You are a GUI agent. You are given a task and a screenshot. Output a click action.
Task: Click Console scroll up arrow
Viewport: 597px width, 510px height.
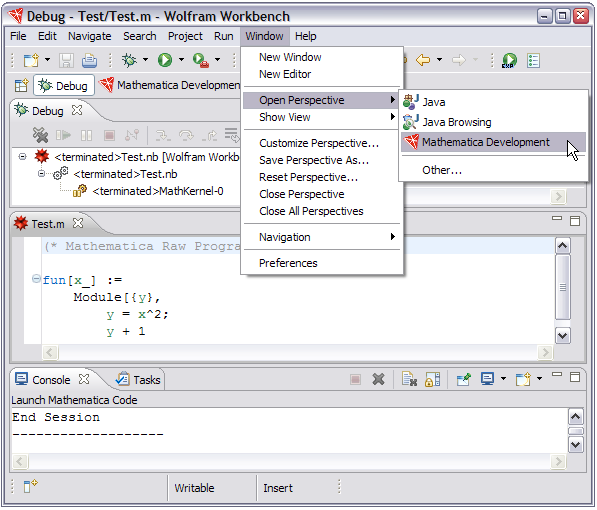point(575,417)
